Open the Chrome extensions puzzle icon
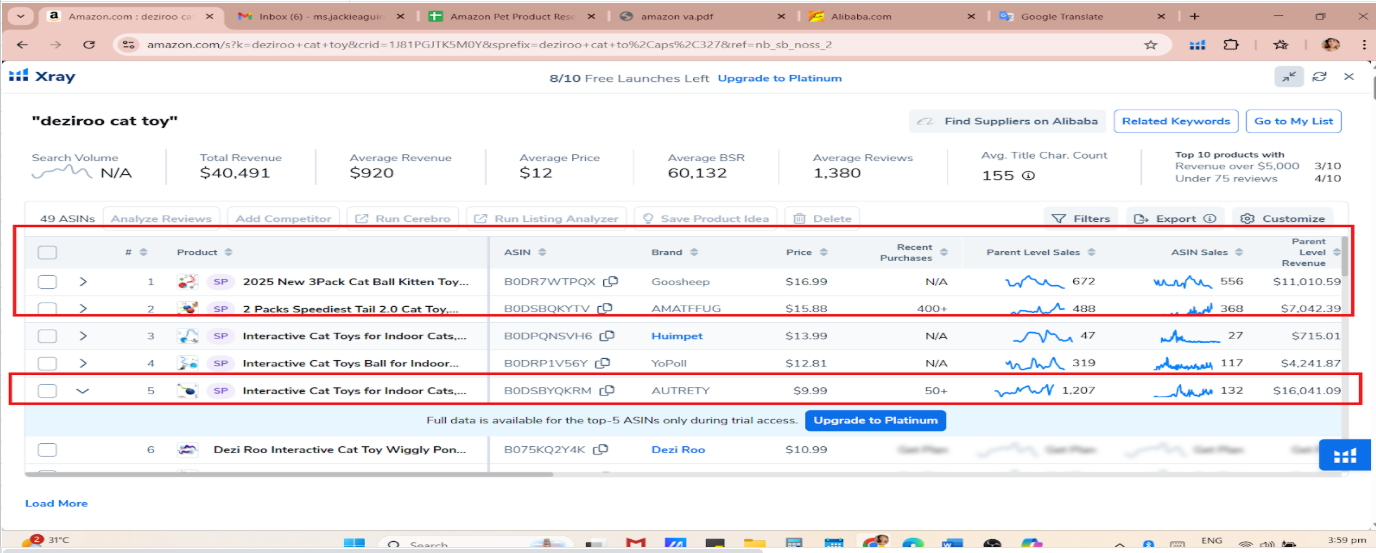This screenshot has width=1376, height=553. 1232,45
